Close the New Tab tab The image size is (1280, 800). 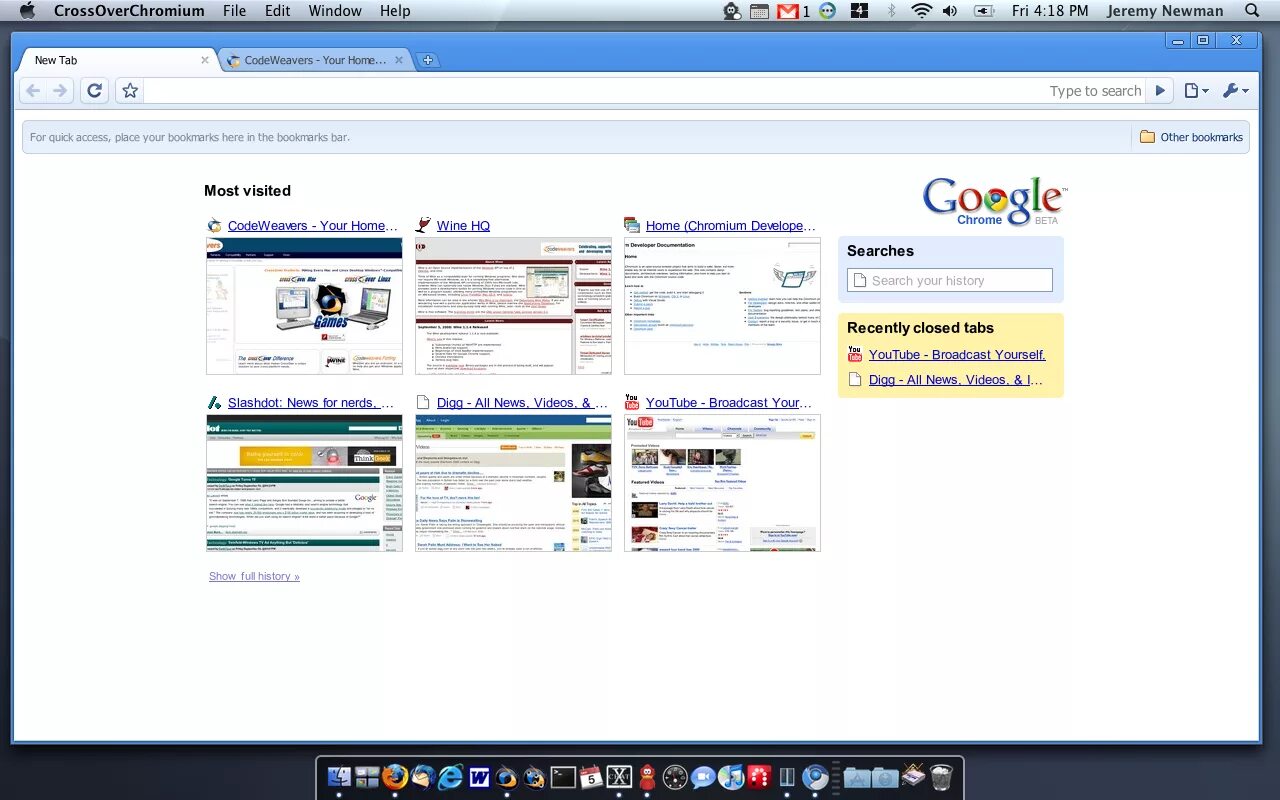coord(205,60)
